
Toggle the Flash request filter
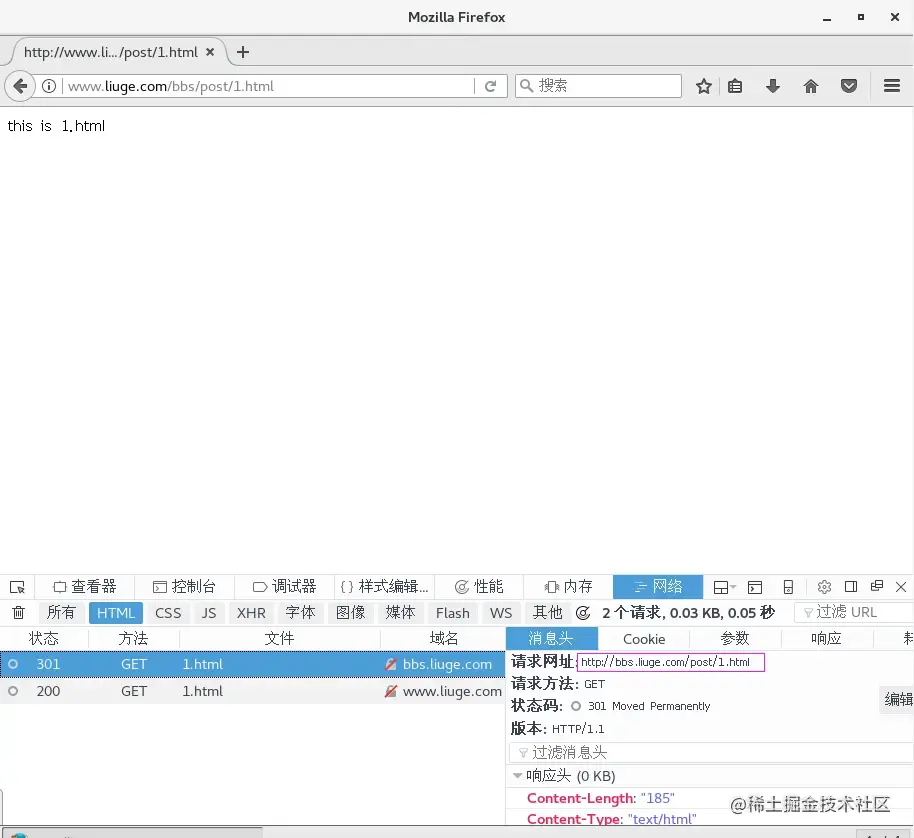452,612
